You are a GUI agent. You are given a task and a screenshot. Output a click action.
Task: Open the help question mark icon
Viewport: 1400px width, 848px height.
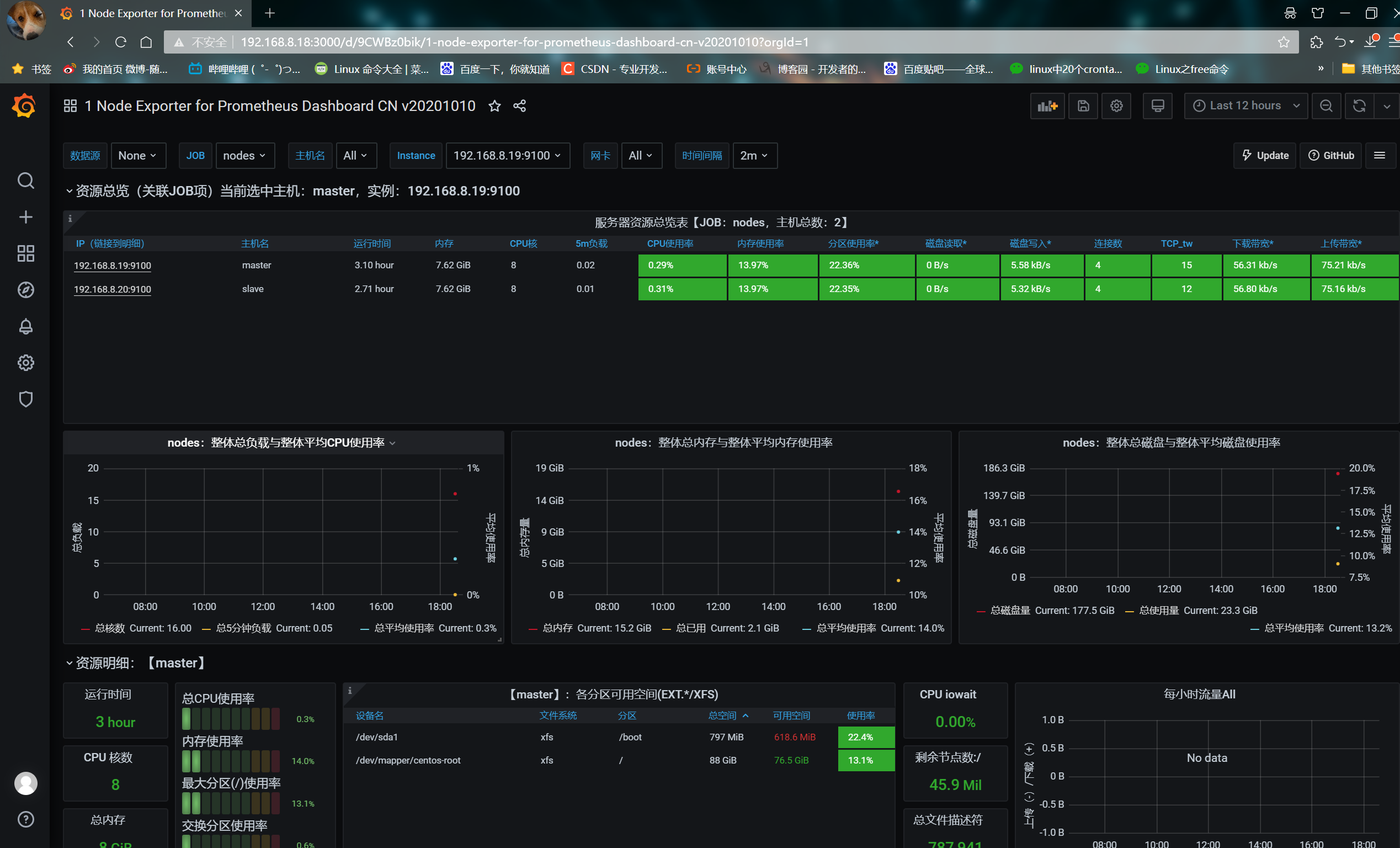[x=25, y=820]
